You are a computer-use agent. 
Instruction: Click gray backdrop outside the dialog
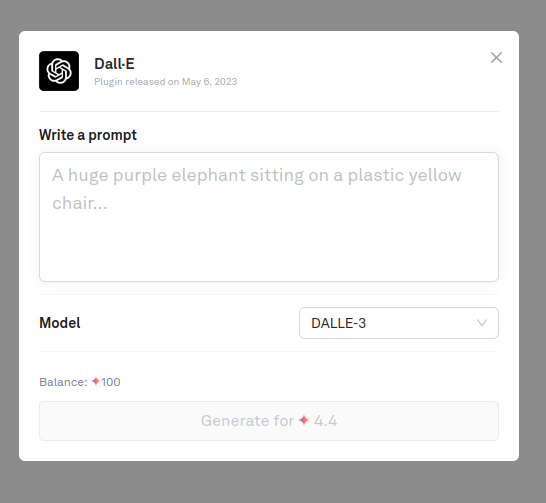click(272, 484)
